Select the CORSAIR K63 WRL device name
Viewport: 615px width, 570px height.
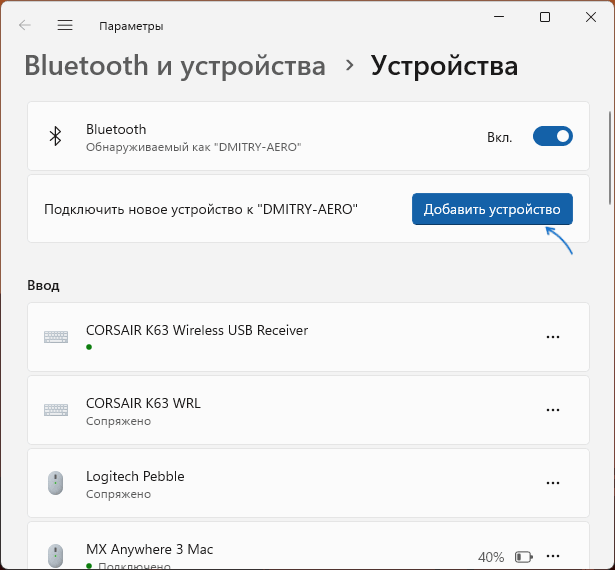pos(143,403)
